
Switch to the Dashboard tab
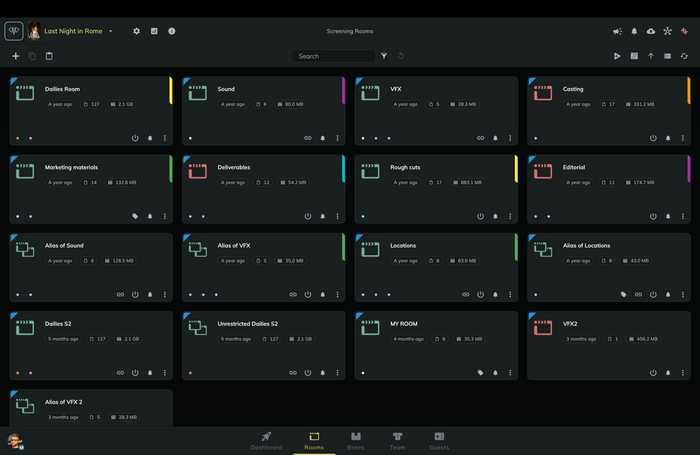click(266, 441)
